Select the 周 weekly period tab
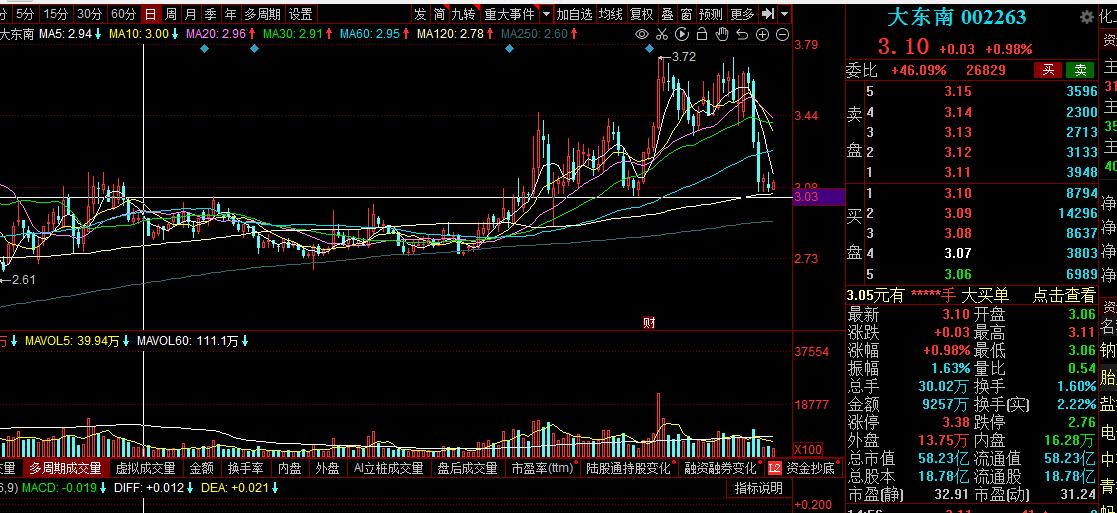 click(x=170, y=14)
